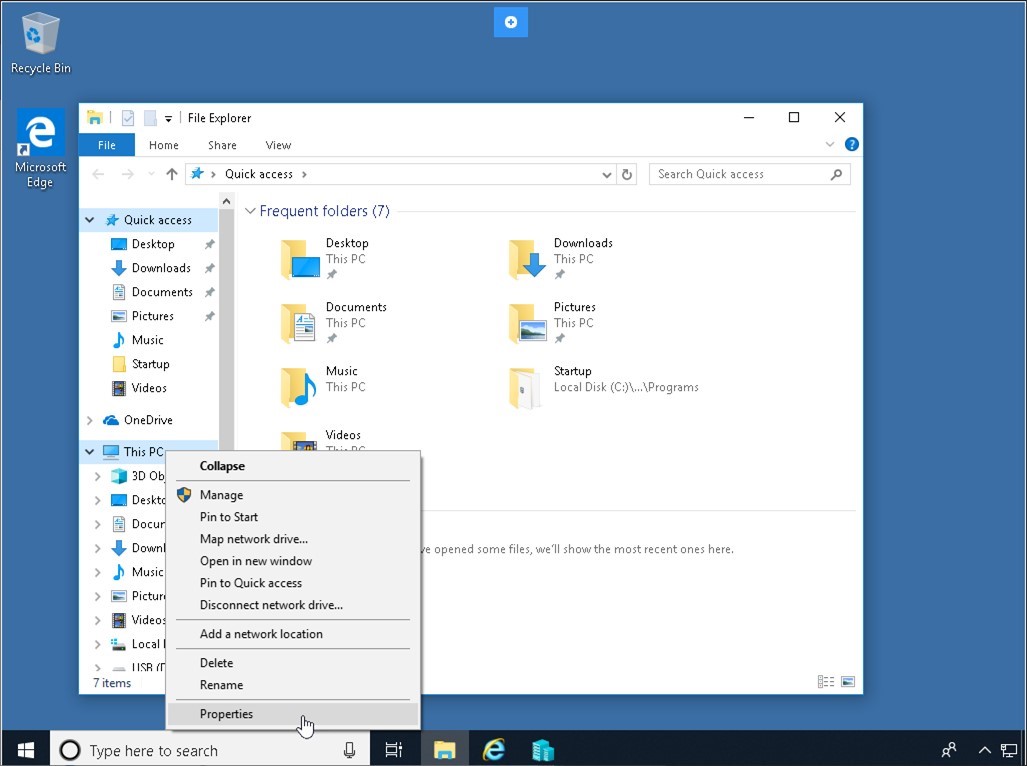Viewport: 1027px width, 766px height.
Task: Switch to Details view icon in status bar
Action: (x=826, y=682)
